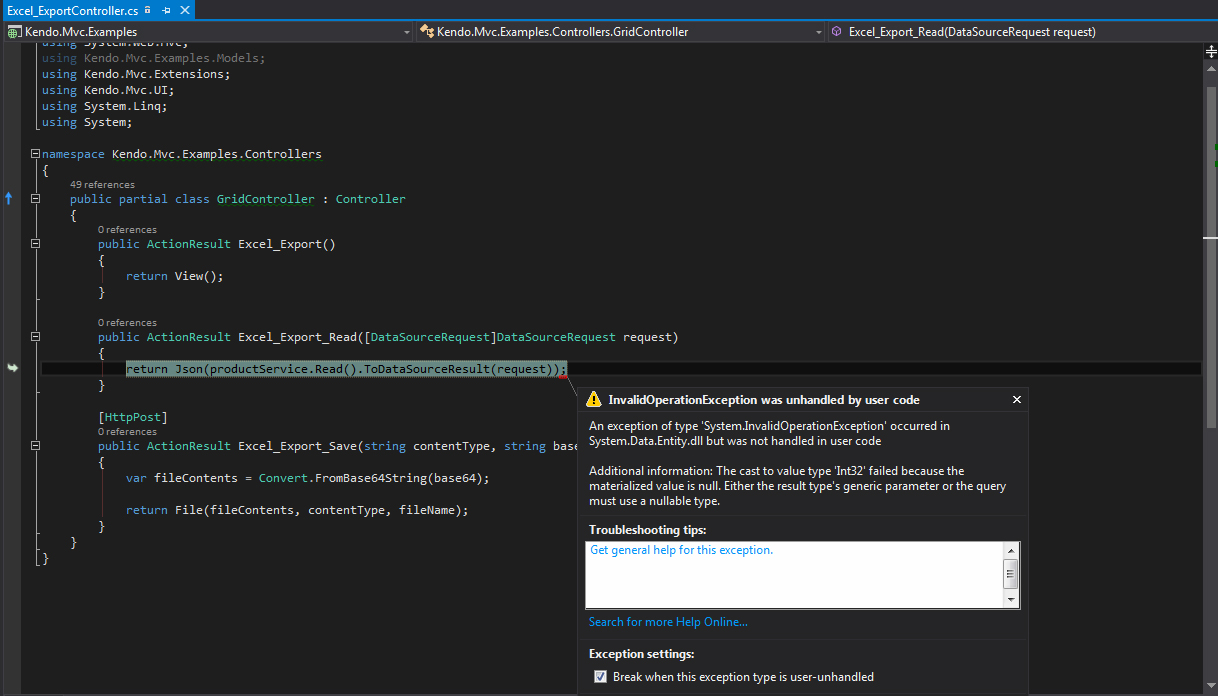Collapse the Excel_Export_Save method outline
Image resolution: width=1218 pixels, height=696 pixels.
pyautogui.click(x=36, y=446)
